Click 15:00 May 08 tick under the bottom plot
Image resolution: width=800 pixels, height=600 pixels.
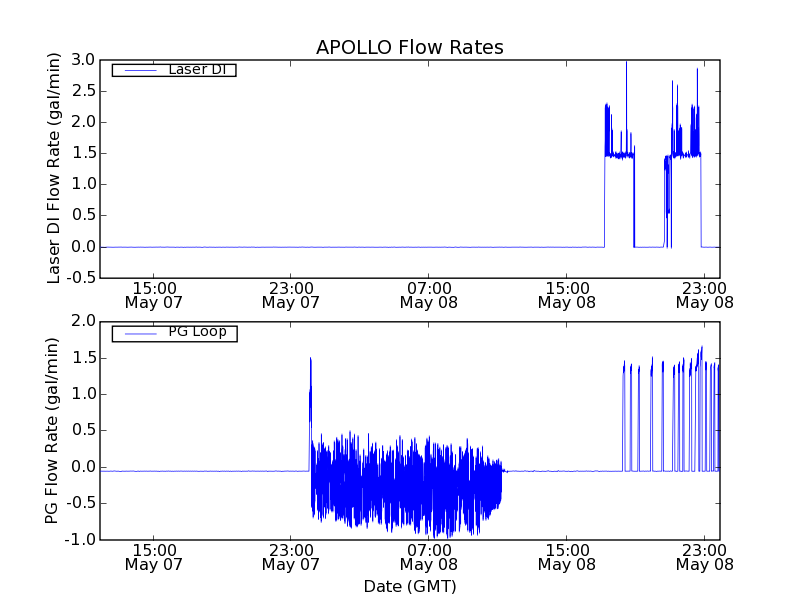coord(566,556)
